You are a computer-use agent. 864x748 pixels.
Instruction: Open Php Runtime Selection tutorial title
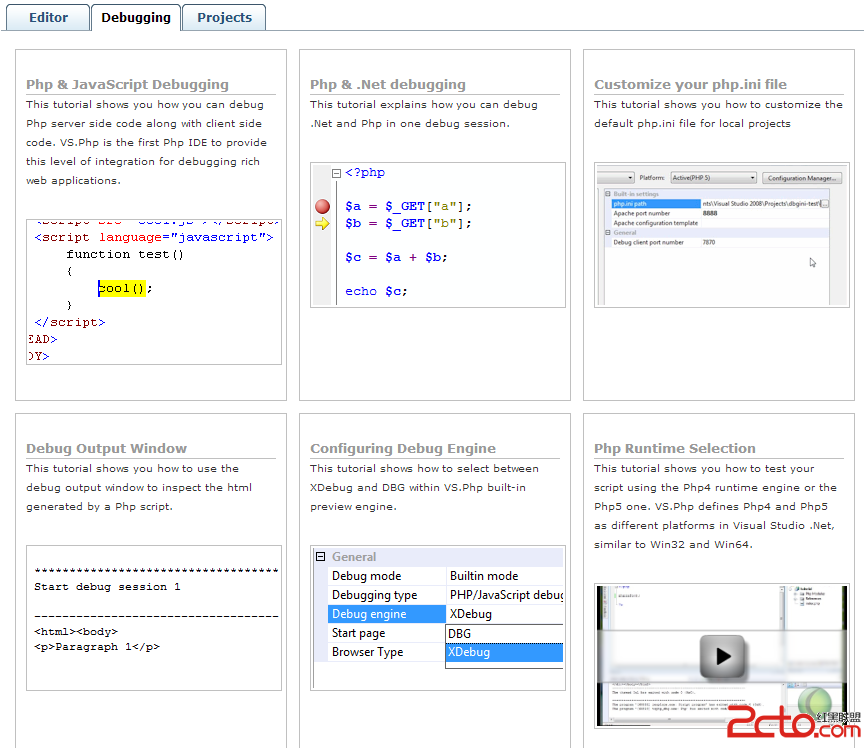coord(675,448)
